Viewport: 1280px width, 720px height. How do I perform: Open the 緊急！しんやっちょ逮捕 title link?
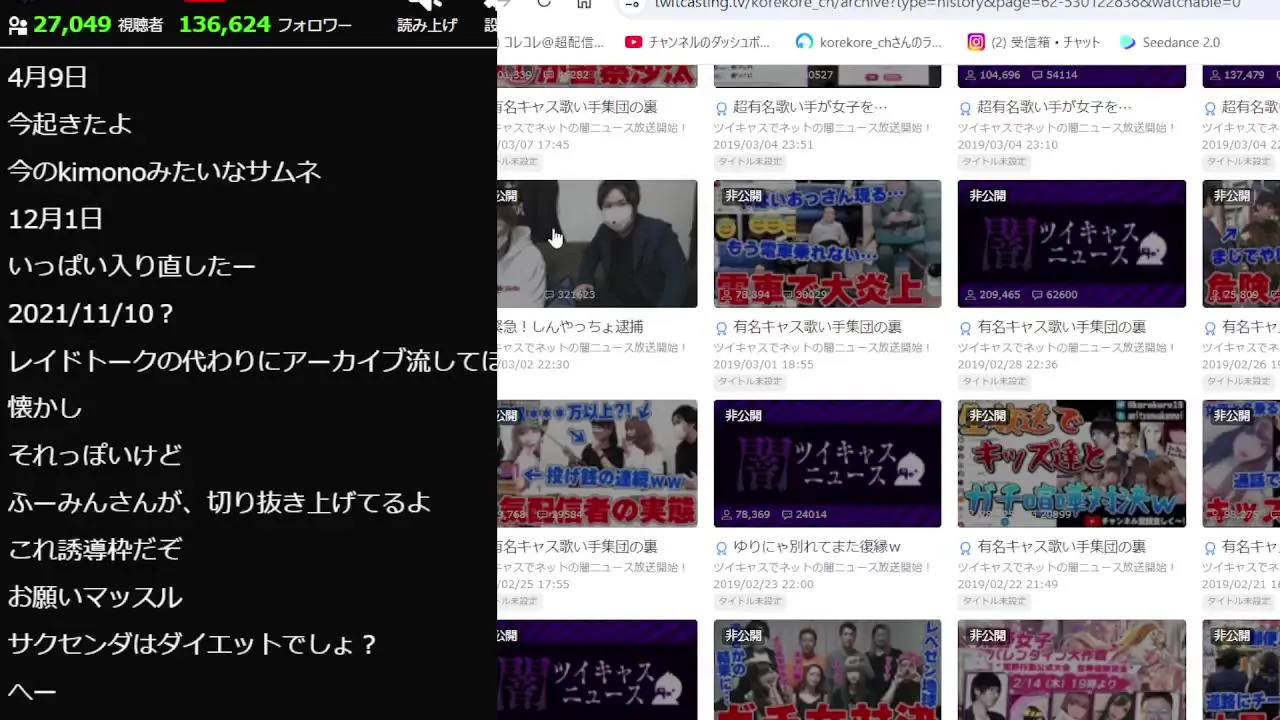click(x=570, y=327)
